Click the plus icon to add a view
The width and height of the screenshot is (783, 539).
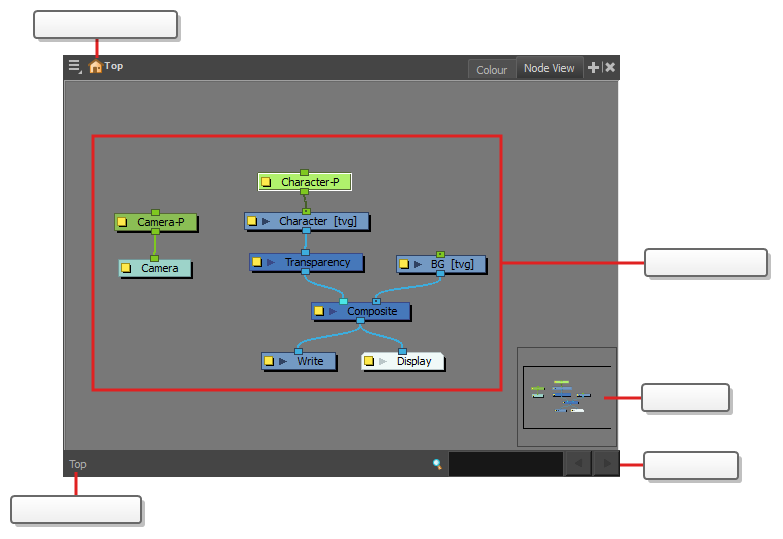click(593, 68)
